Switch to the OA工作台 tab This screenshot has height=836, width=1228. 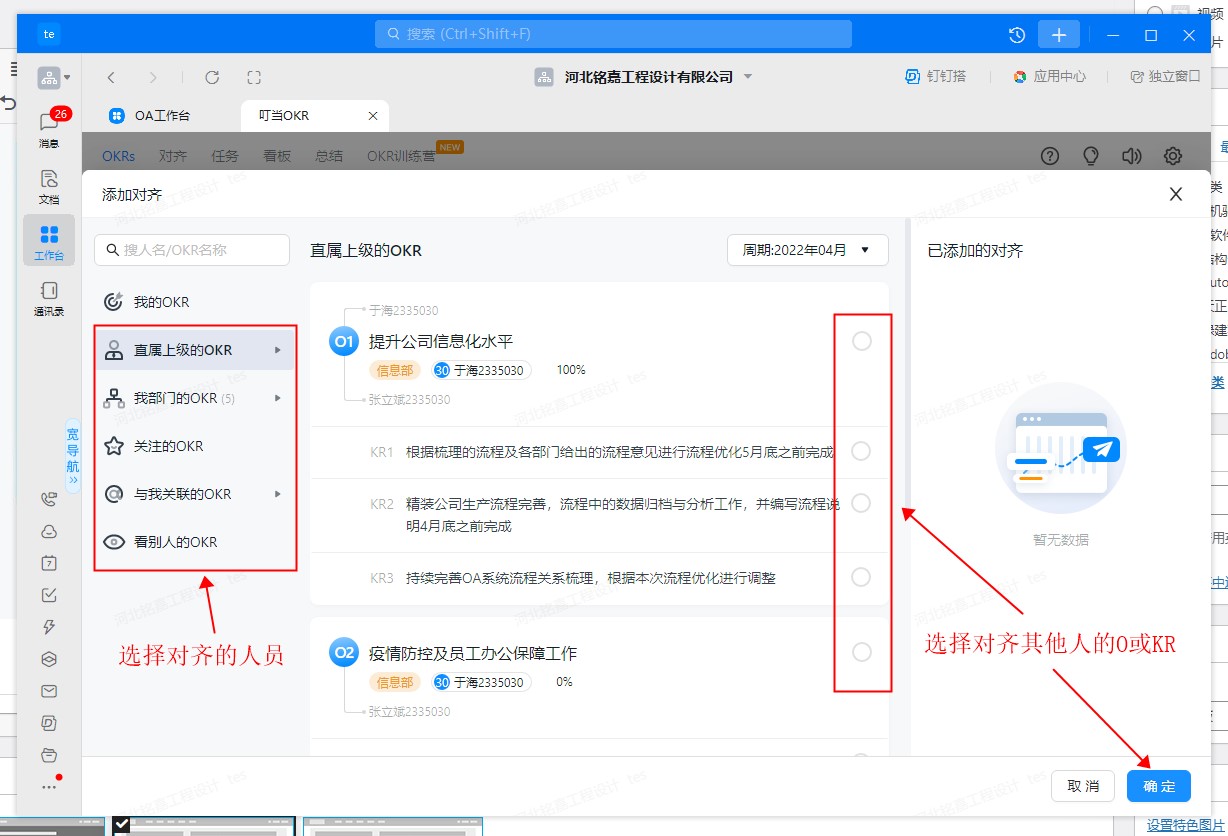click(160, 116)
